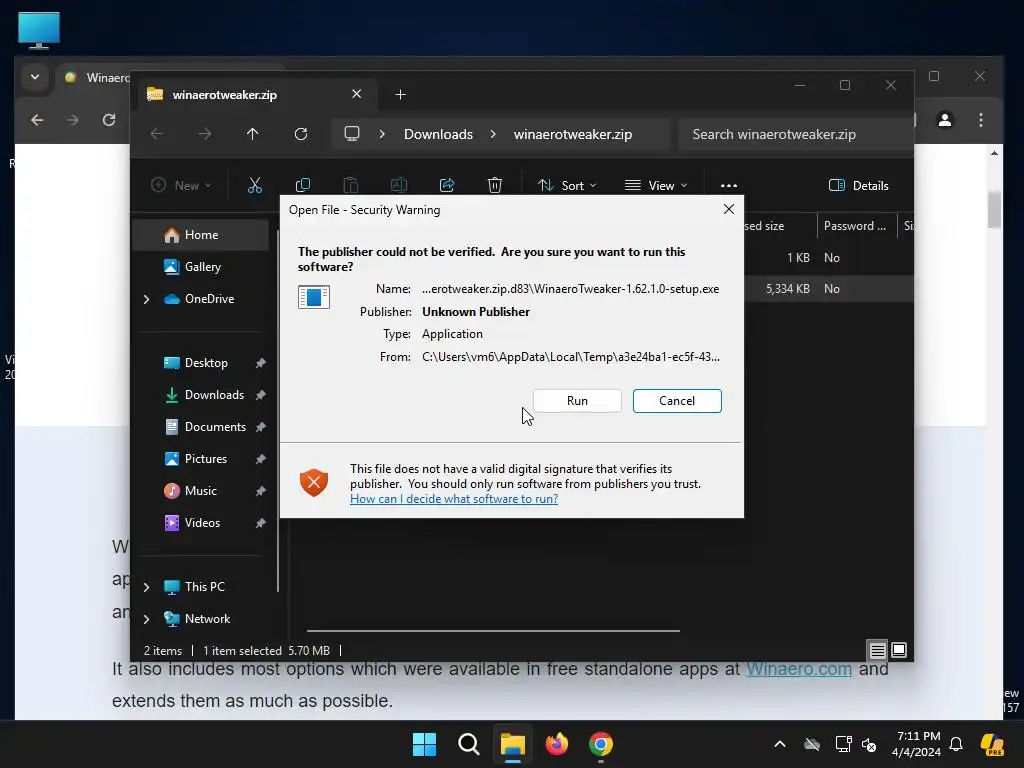Select OneDrive in the navigation pane
Viewport: 1024px width, 768px height.
click(209, 298)
